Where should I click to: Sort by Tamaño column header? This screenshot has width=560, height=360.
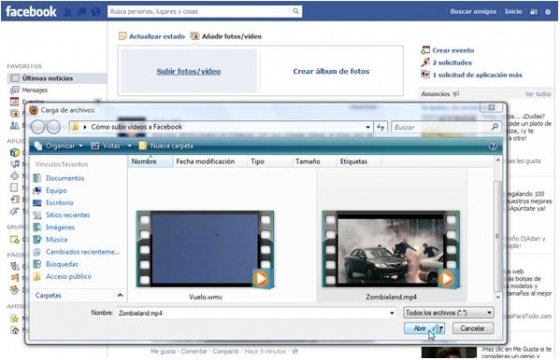pyautogui.click(x=315, y=161)
